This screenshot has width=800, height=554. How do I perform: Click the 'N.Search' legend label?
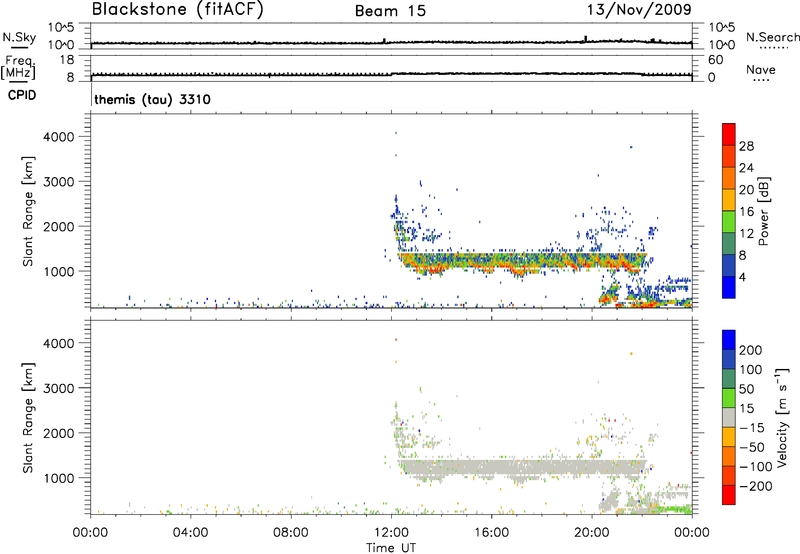[x=772, y=37]
